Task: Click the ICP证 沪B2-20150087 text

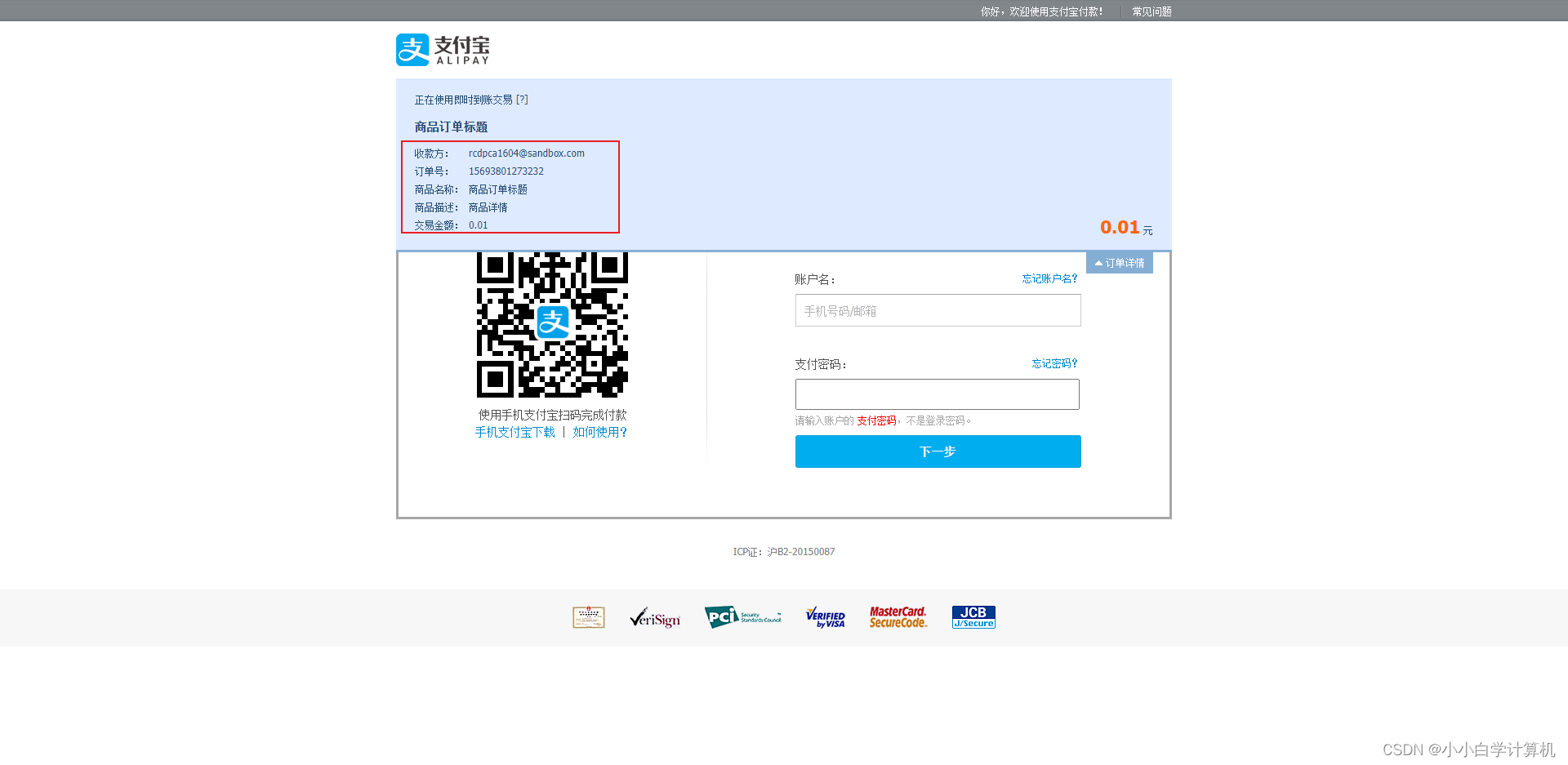Action: [784, 552]
